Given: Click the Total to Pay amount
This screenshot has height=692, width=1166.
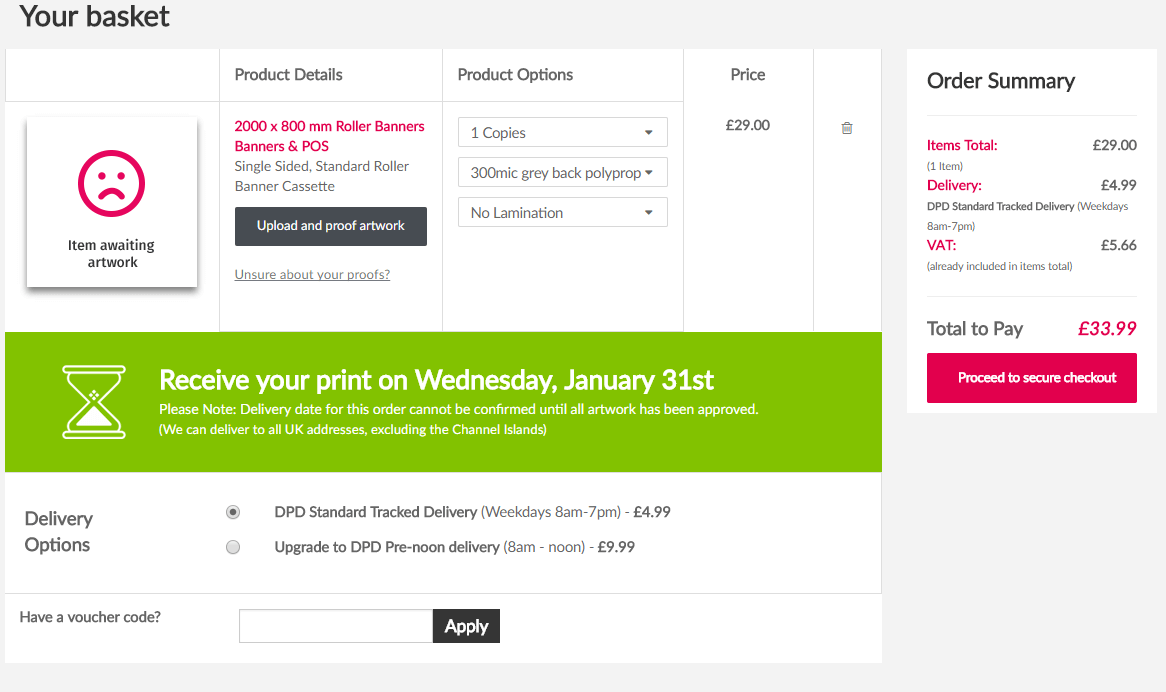Looking at the screenshot, I should point(1107,329).
